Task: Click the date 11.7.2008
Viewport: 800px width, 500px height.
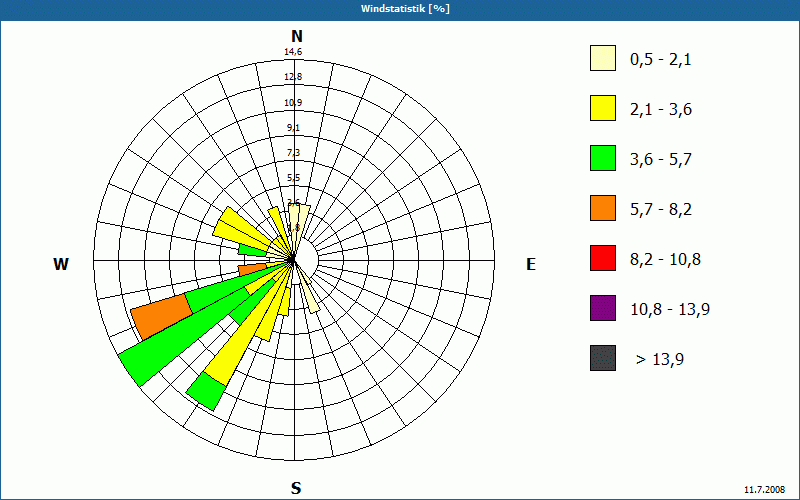Action: 764,490
